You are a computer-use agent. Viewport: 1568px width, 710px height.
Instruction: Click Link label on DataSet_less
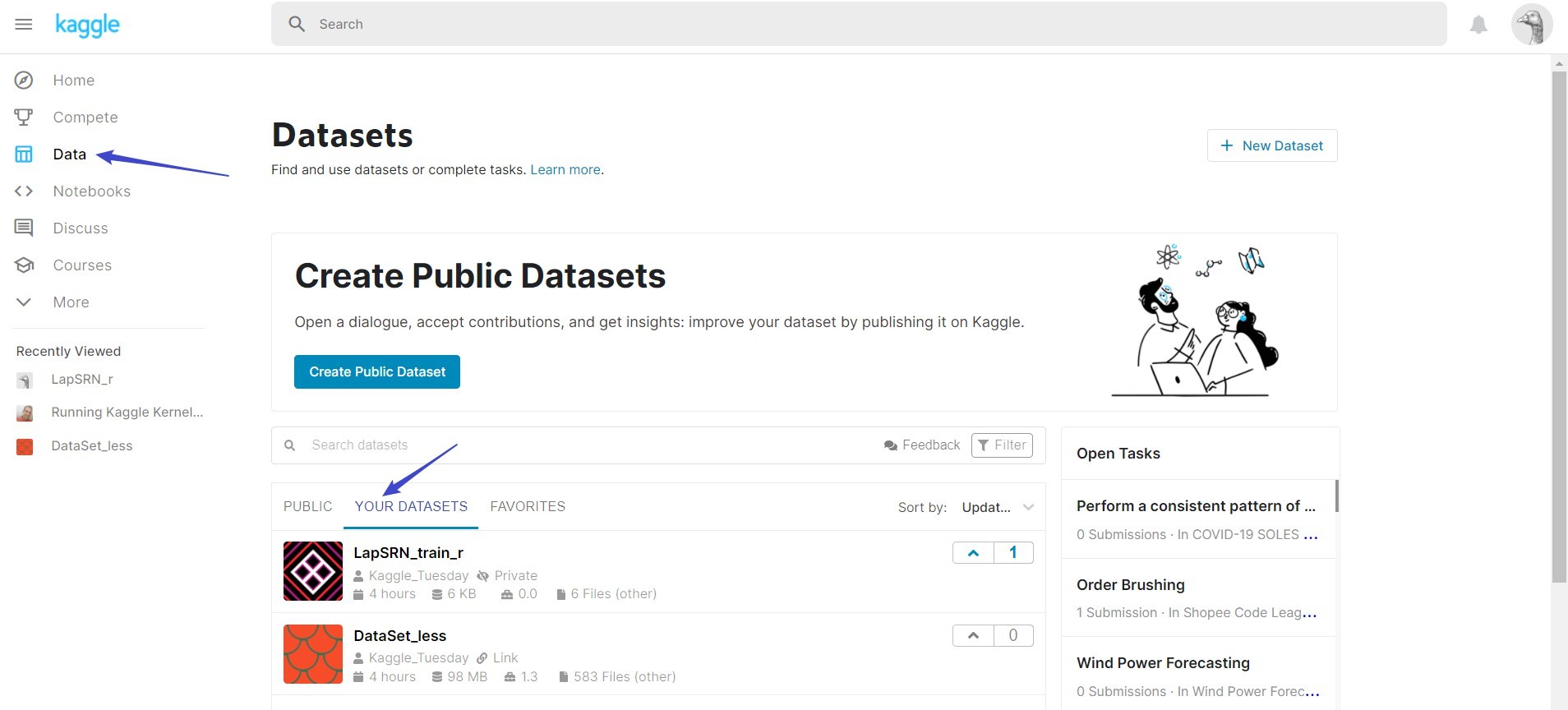coord(505,658)
